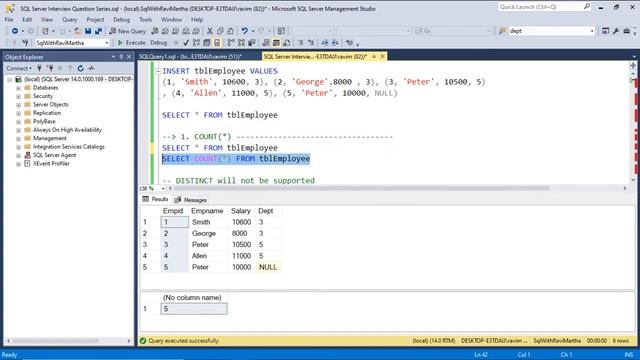Click the SQL Server Agent icon
Viewport: 640px width, 360px height.
tap(27, 155)
